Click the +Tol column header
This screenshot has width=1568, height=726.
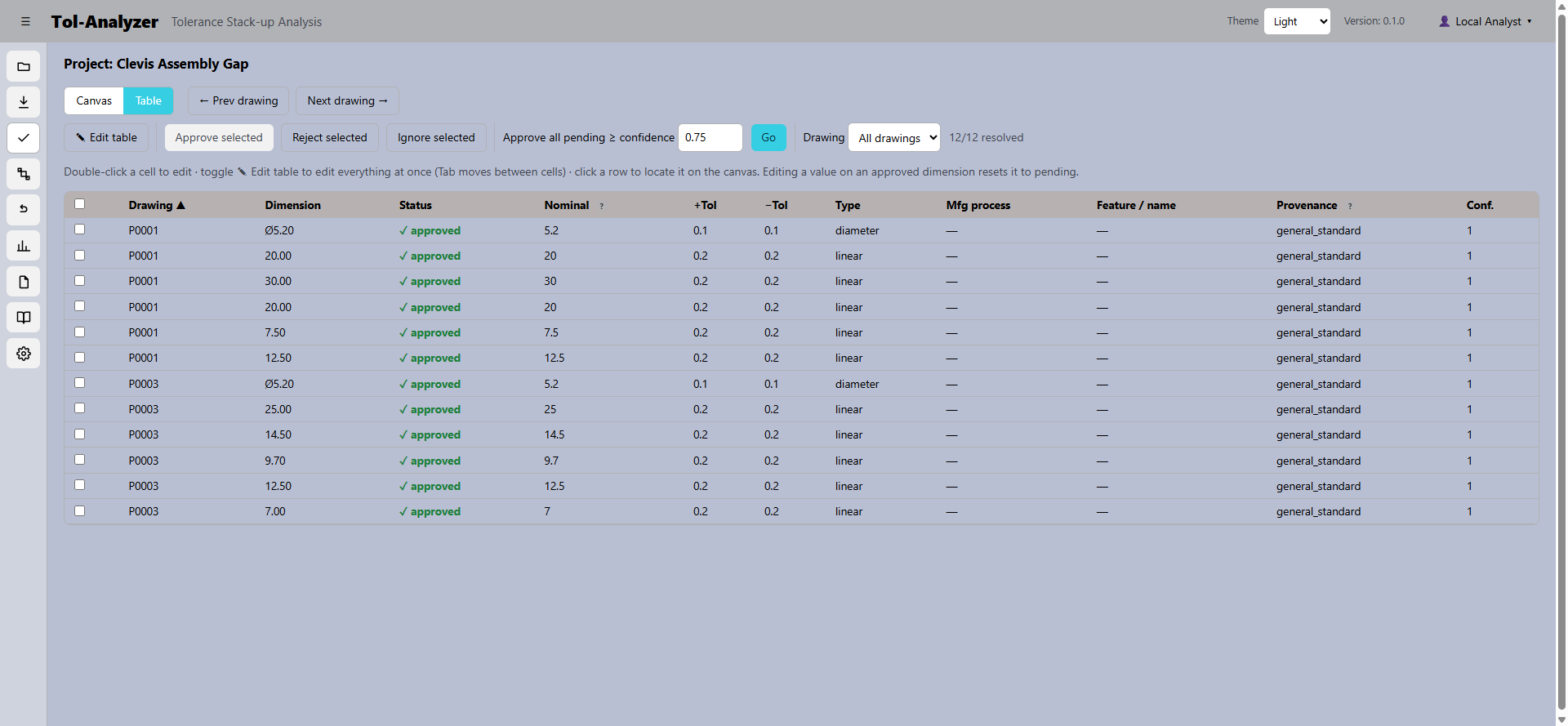tap(705, 205)
